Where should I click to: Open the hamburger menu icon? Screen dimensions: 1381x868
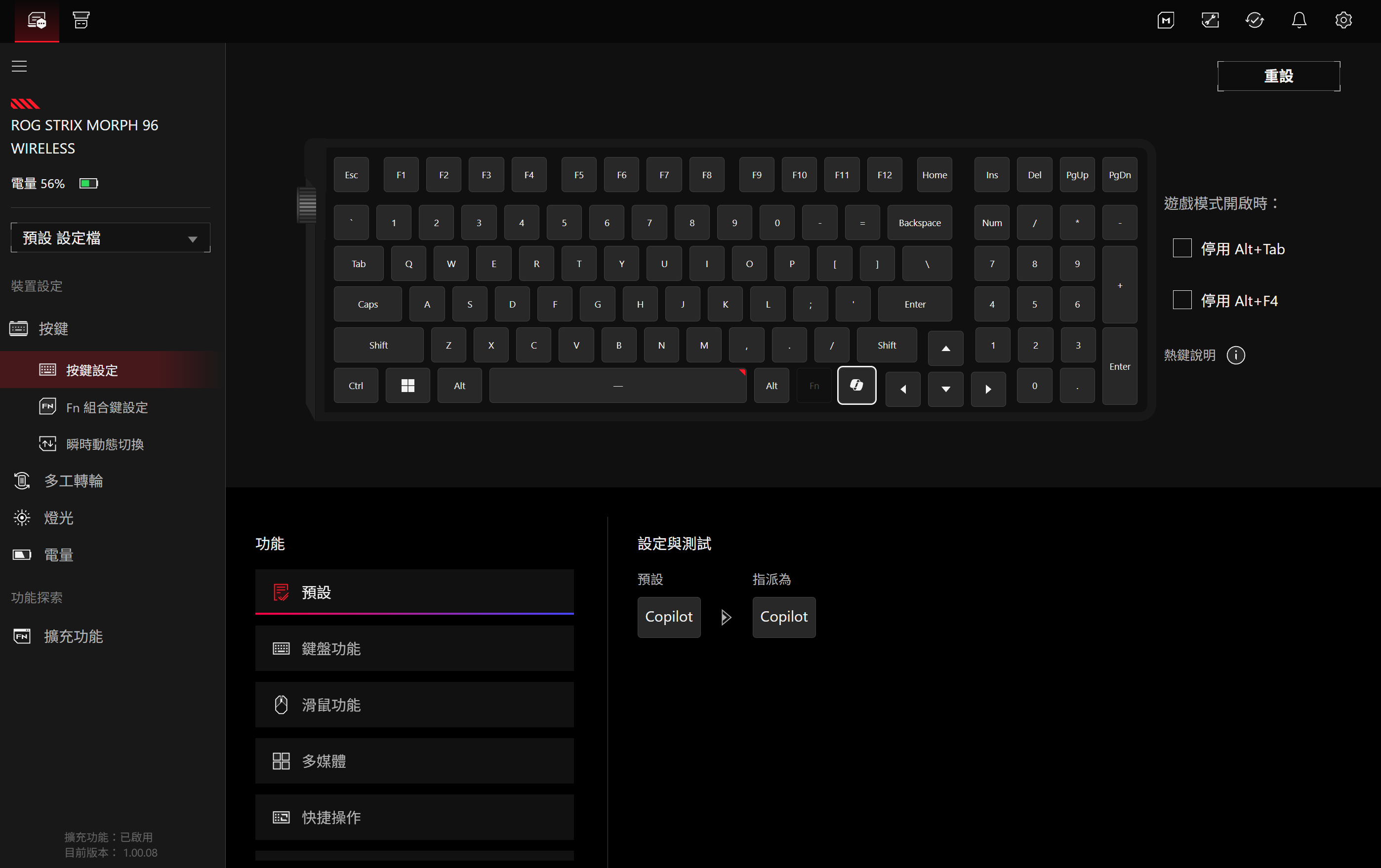coord(19,66)
